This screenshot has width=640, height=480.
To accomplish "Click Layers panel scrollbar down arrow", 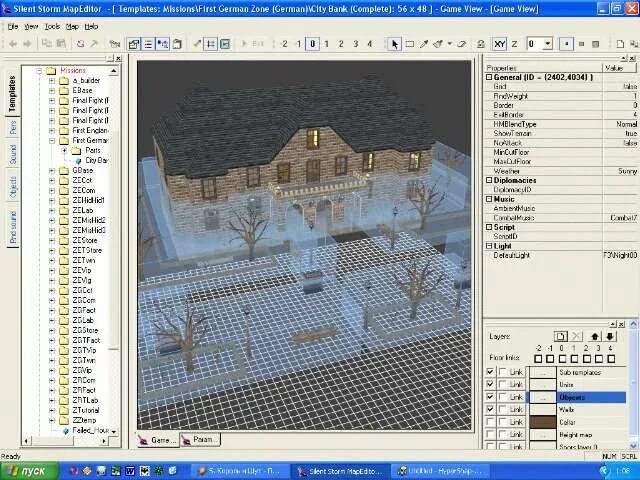I will point(633,445).
